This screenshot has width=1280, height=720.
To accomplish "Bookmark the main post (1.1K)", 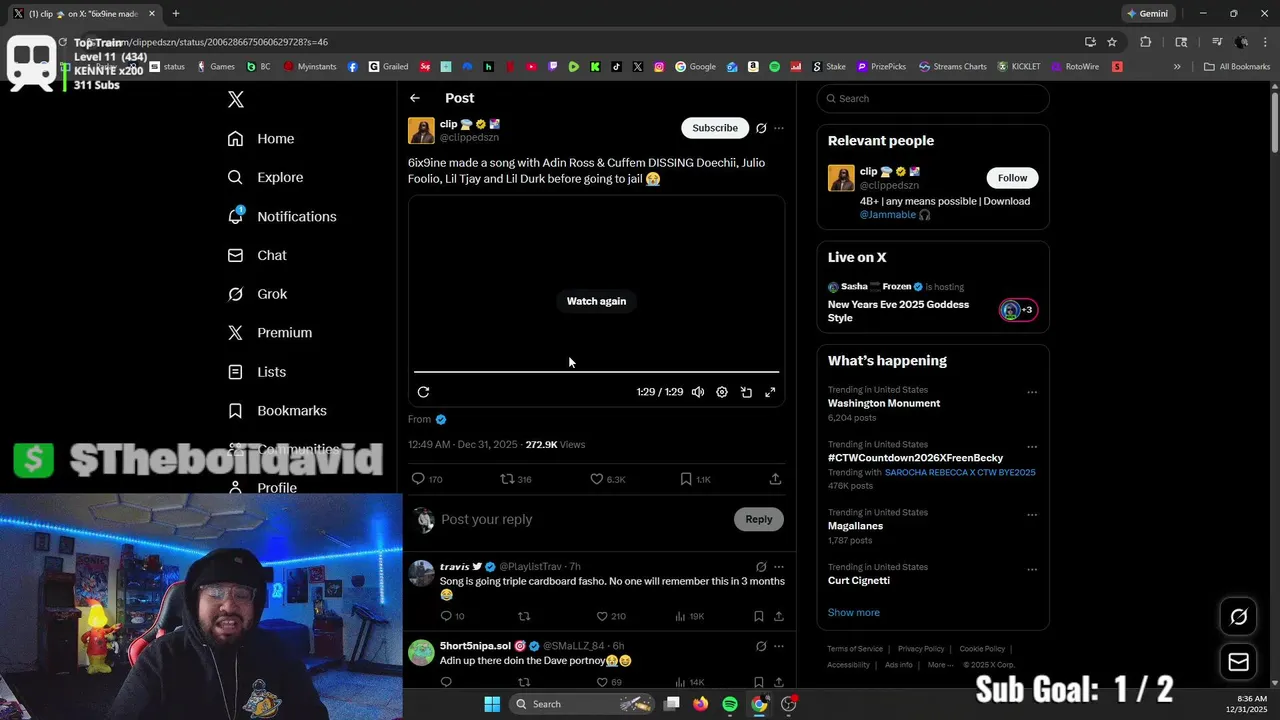I will click(695, 479).
